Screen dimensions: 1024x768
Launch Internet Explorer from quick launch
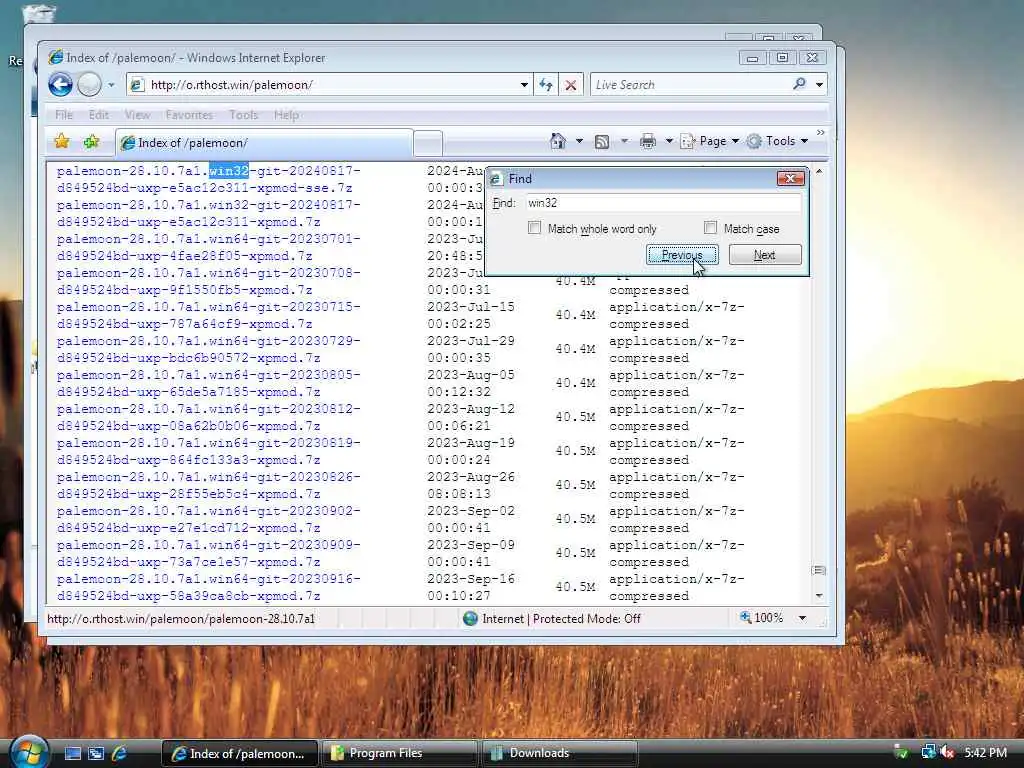(119, 753)
